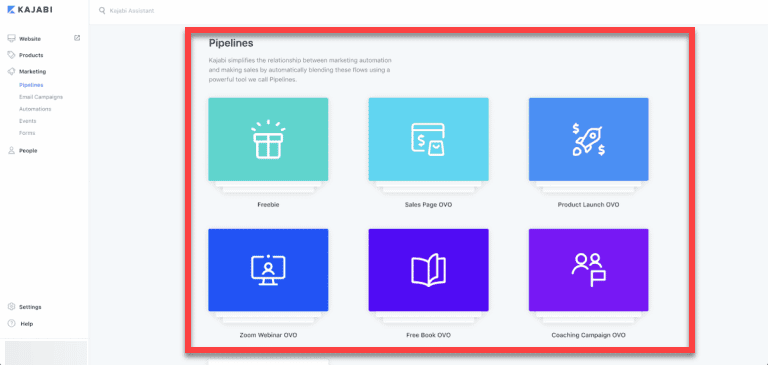Open Automations submenu item
Image resolution: width=768 pixels, height=365 pixels.
pyautogui.click(x=35, y=109)
